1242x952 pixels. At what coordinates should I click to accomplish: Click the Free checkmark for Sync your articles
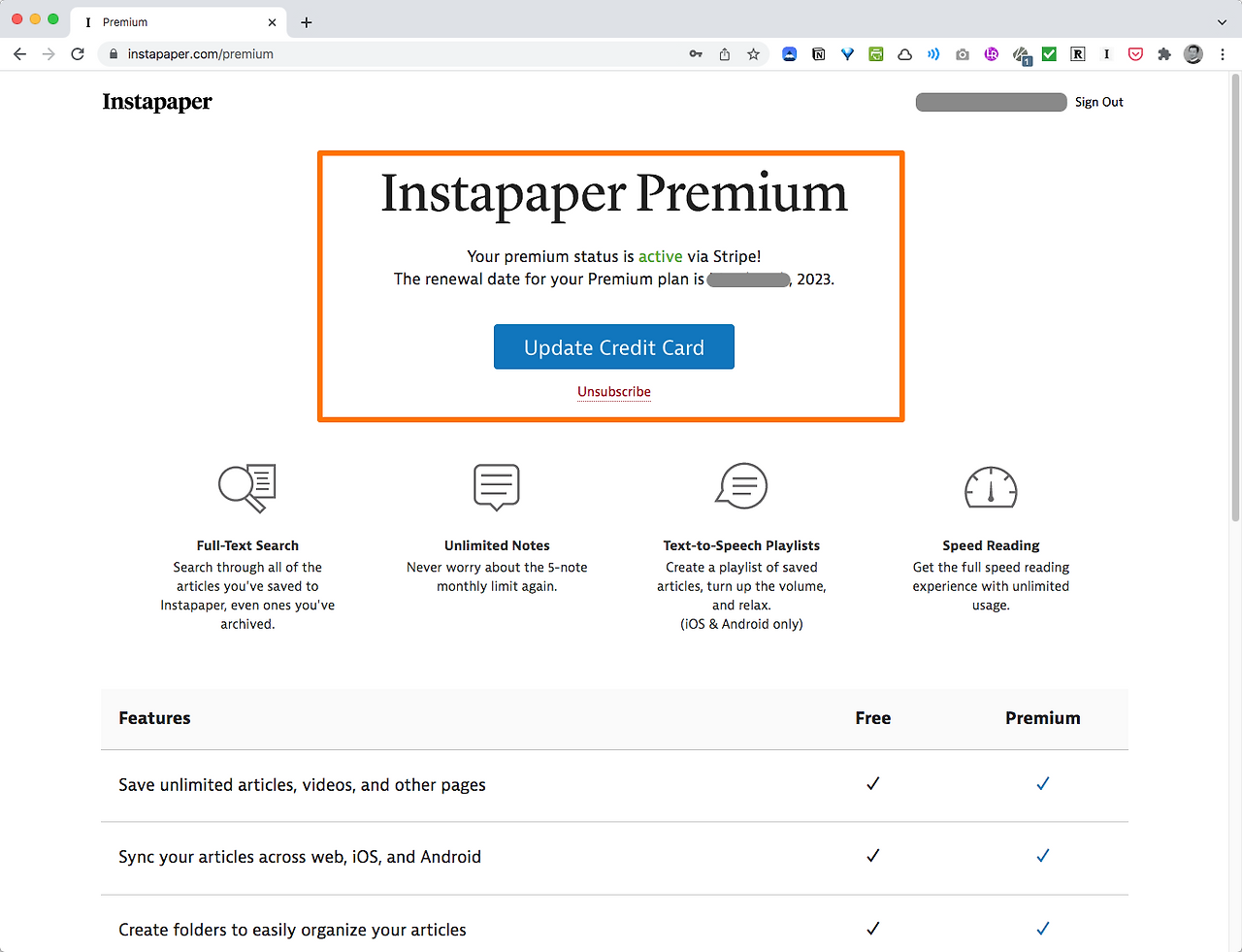873,855
